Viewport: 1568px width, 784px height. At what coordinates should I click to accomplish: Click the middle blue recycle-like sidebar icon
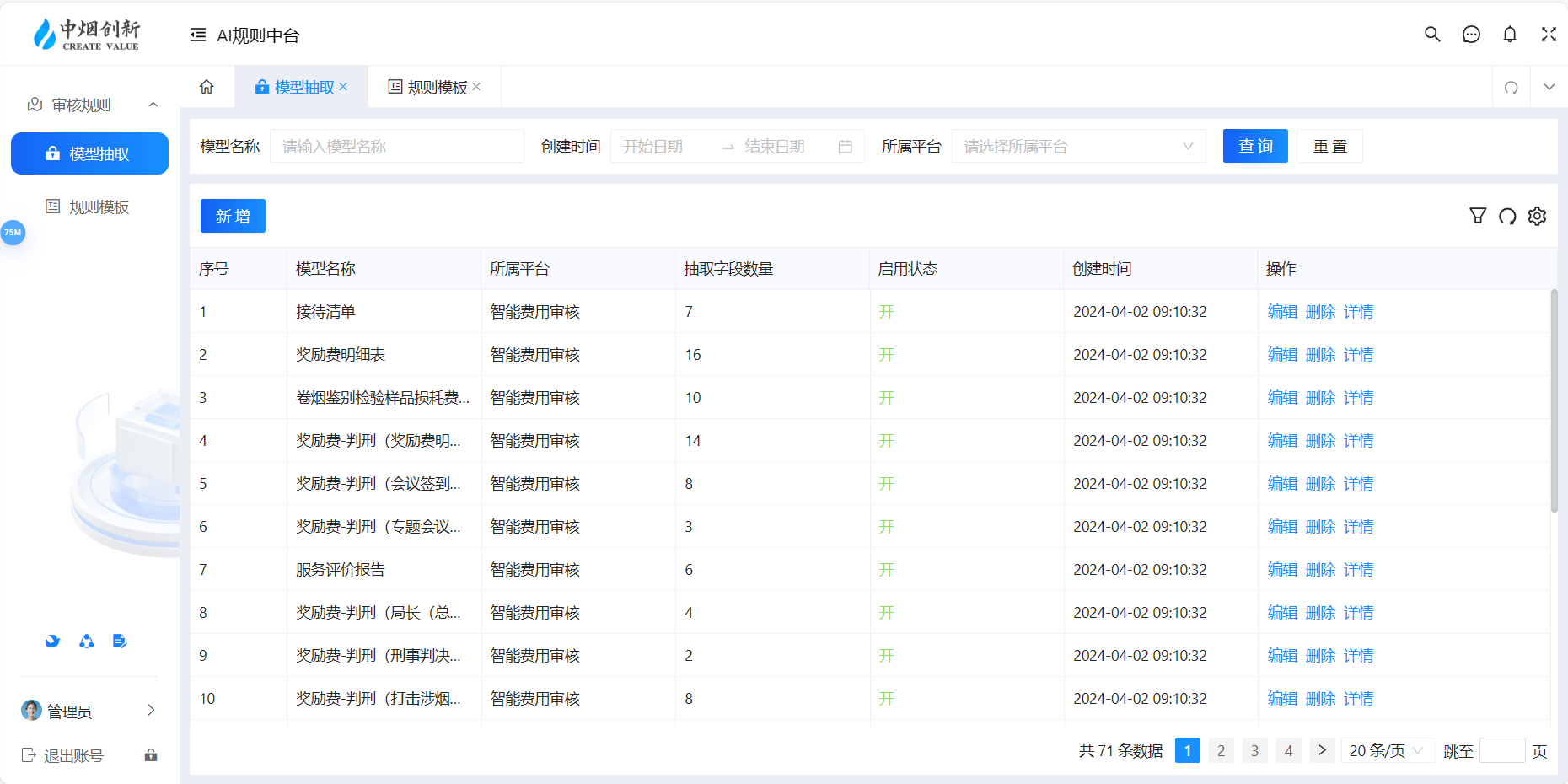coord(87,642)
